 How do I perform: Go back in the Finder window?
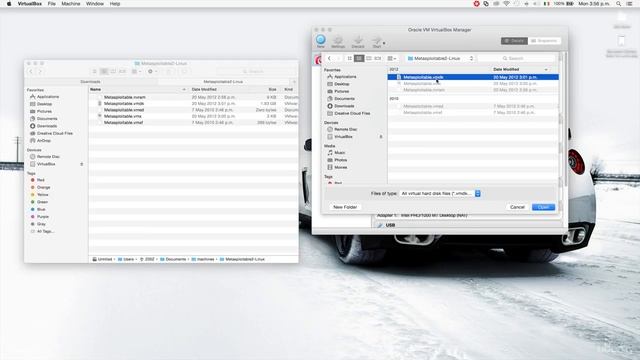point(31,71)
